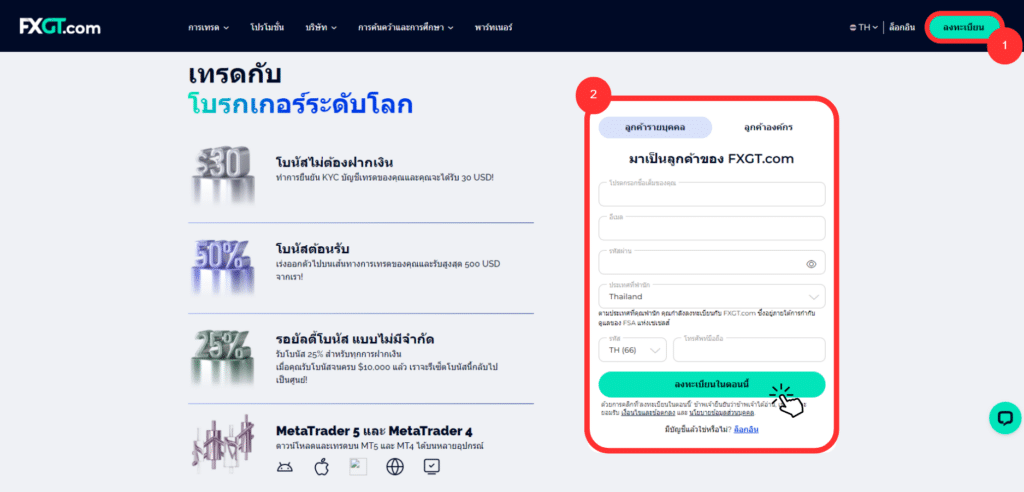Screen dimensions: 1024x492
Task: Click the FXGT.com logo
Action: [59, 26]
